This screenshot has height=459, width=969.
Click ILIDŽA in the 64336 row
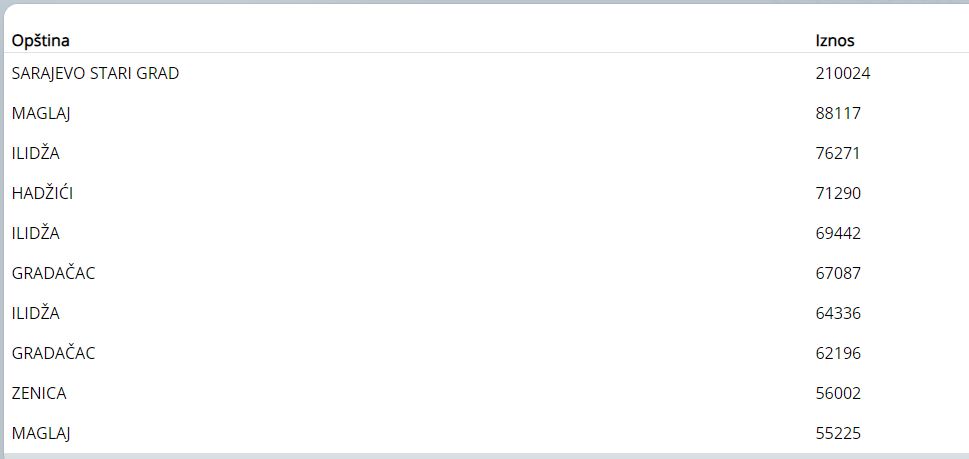click(x=36, y=313)
